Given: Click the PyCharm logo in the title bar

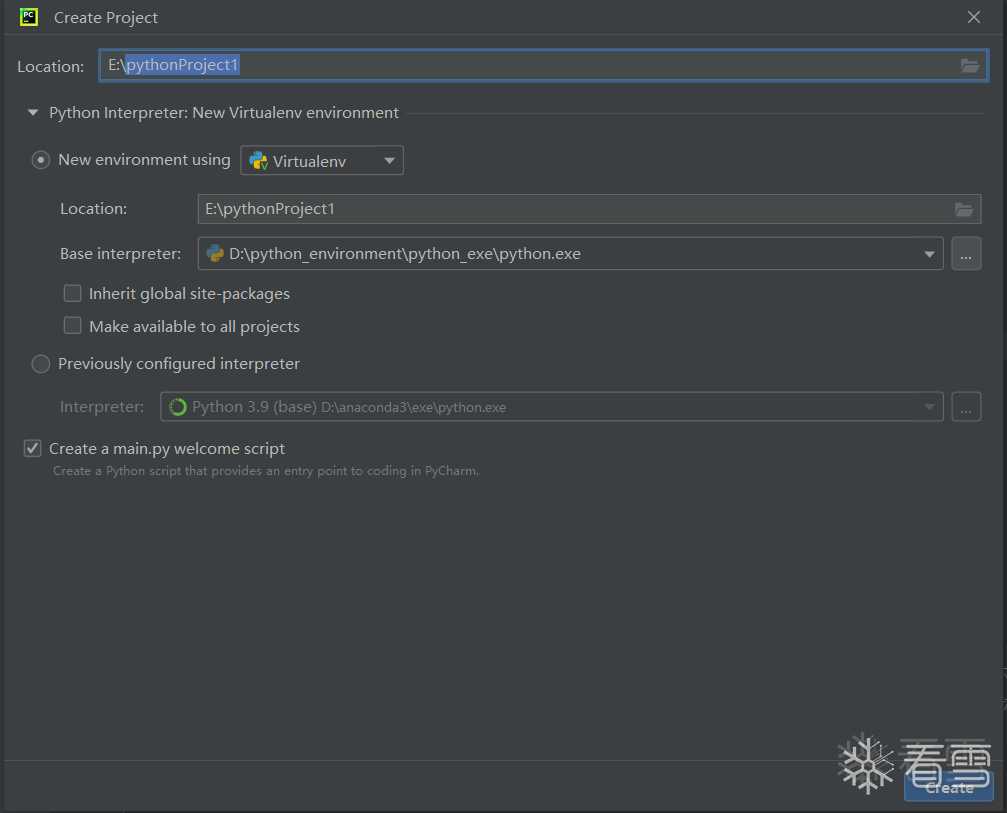Looking at the screenshot, I should tap(29, 17).
